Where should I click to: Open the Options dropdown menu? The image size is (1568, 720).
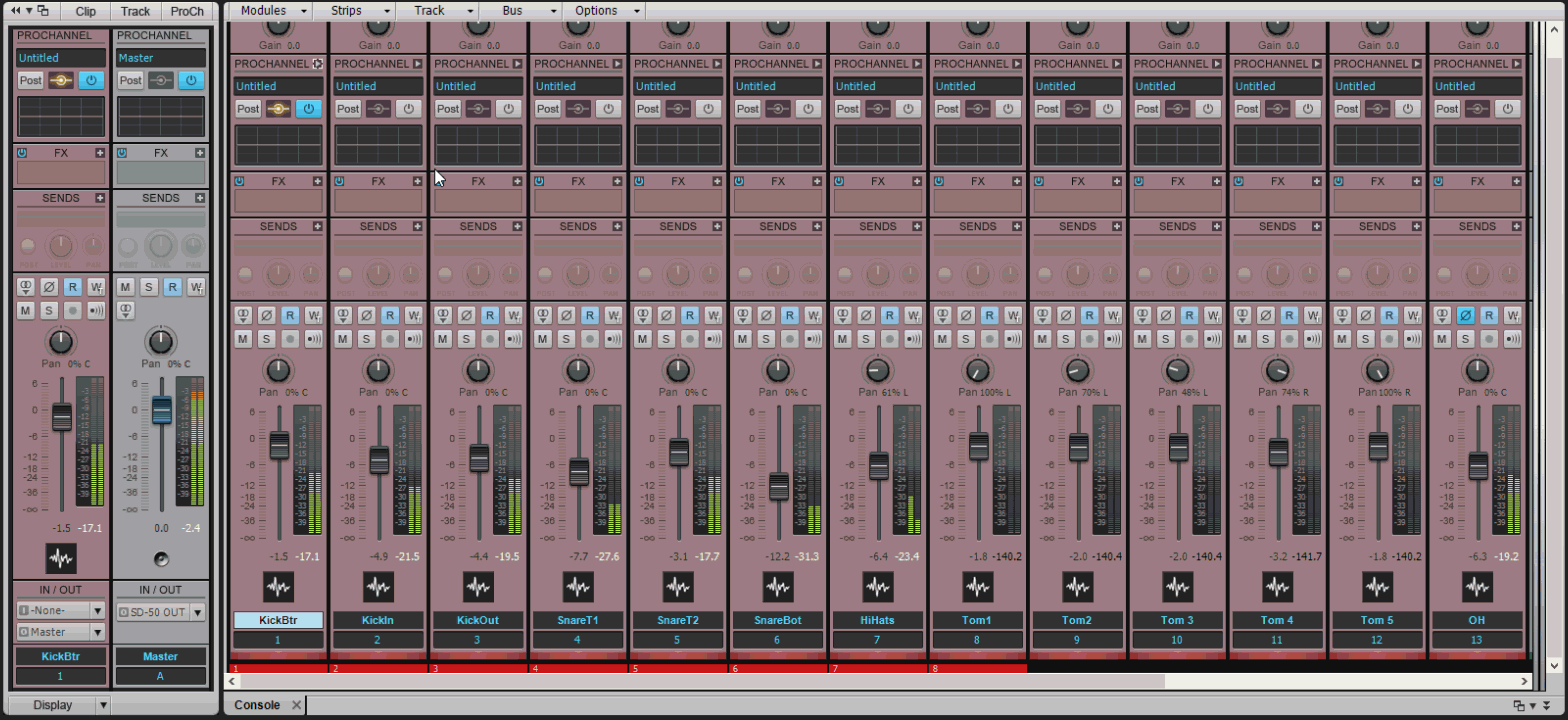(x=604, y=11)
